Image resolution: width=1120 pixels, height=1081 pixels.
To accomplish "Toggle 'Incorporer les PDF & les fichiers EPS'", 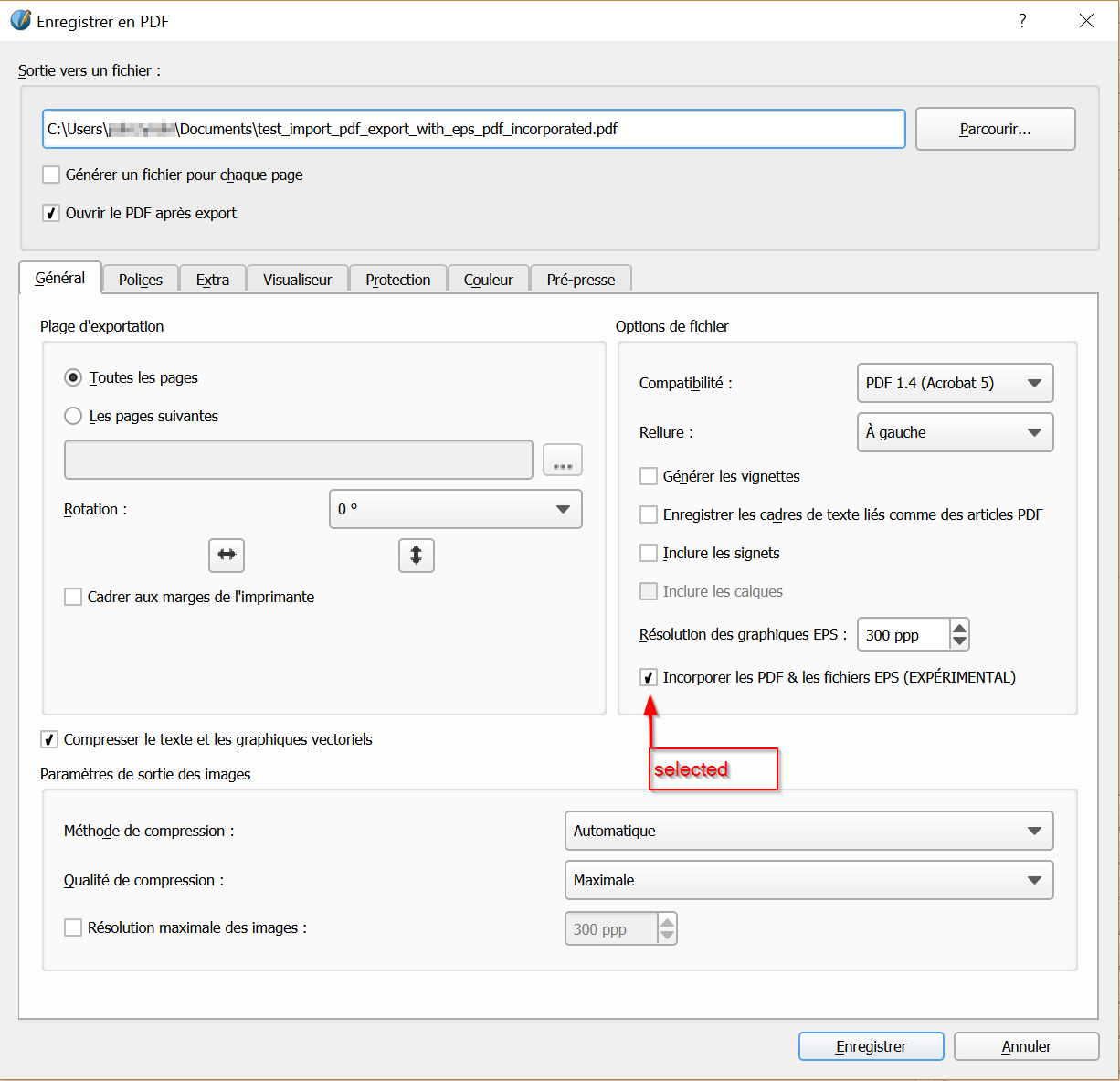I will 649,677.
